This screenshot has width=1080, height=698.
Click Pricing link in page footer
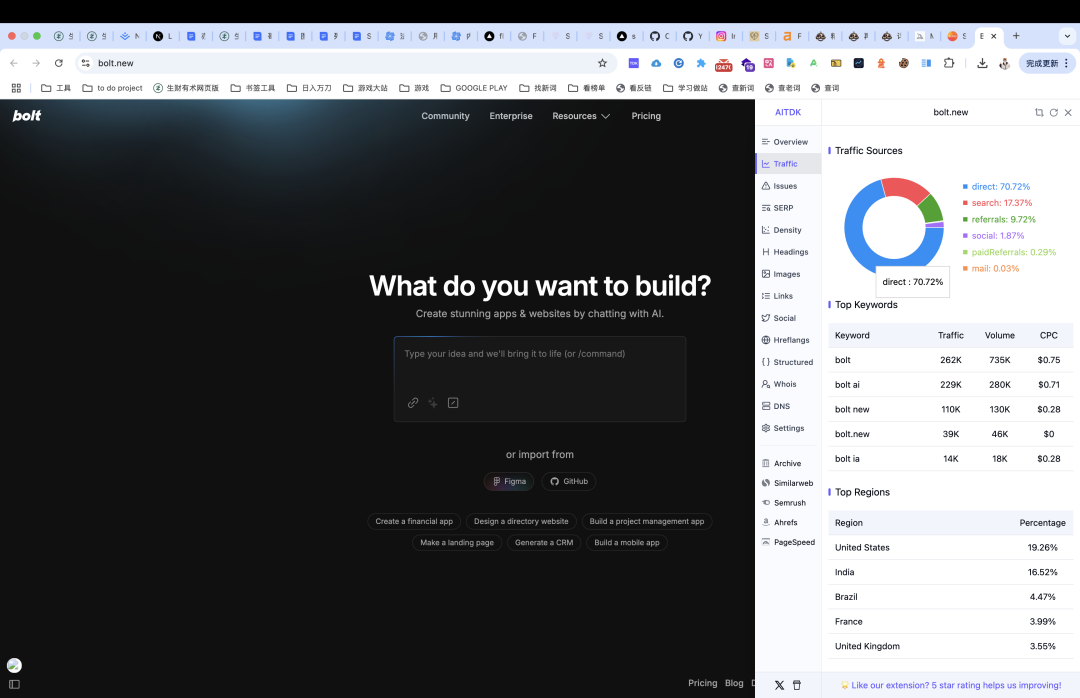[x=703, y=683]
